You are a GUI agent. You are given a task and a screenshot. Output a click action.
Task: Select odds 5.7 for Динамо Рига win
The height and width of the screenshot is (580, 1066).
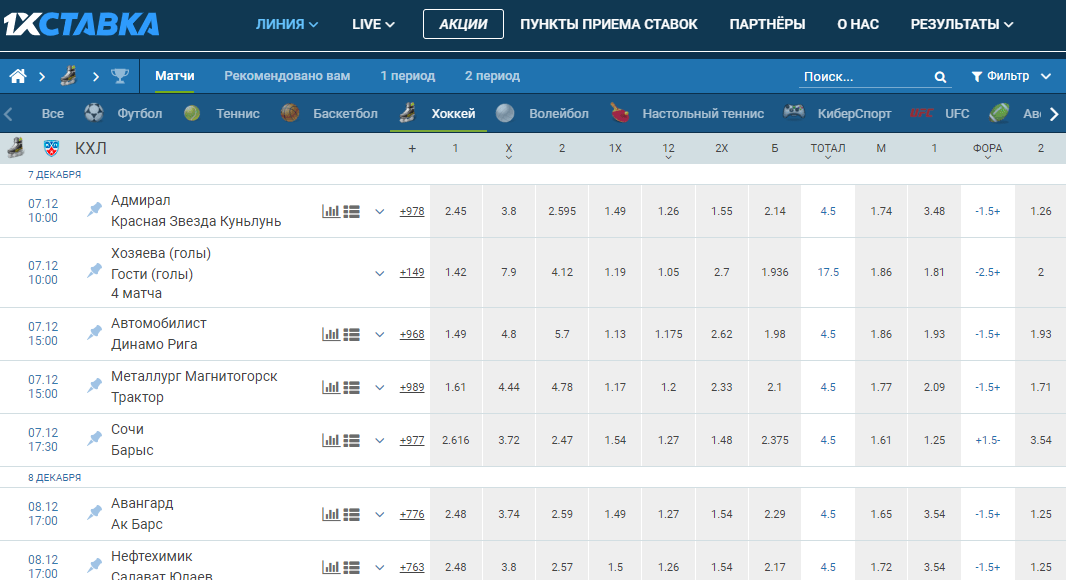pyautogui.click(x=562, y=335)
